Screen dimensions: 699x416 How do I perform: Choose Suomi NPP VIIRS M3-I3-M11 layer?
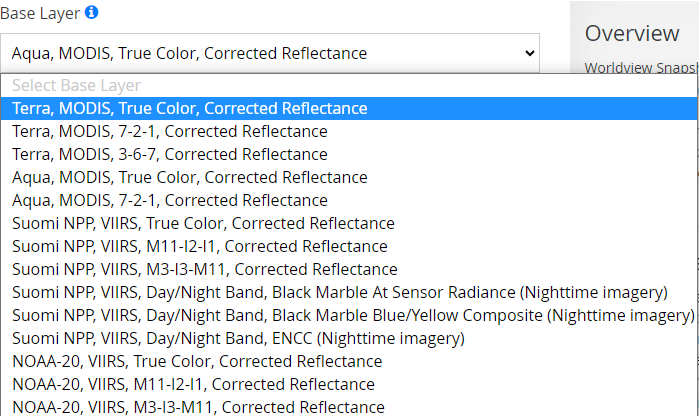point(205,269)
